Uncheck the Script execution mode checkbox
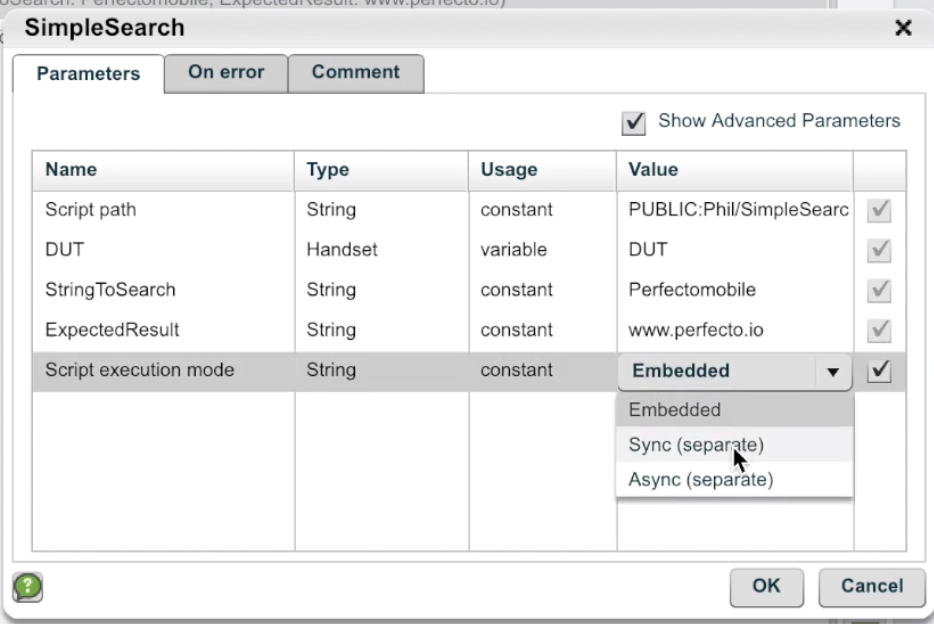 pos(880,370)
